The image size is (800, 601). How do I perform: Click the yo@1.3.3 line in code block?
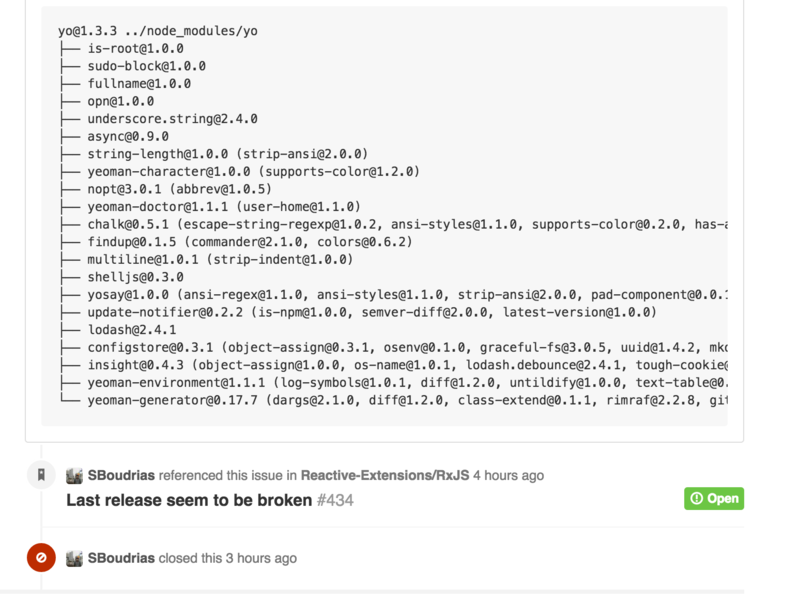pos(158,31)
